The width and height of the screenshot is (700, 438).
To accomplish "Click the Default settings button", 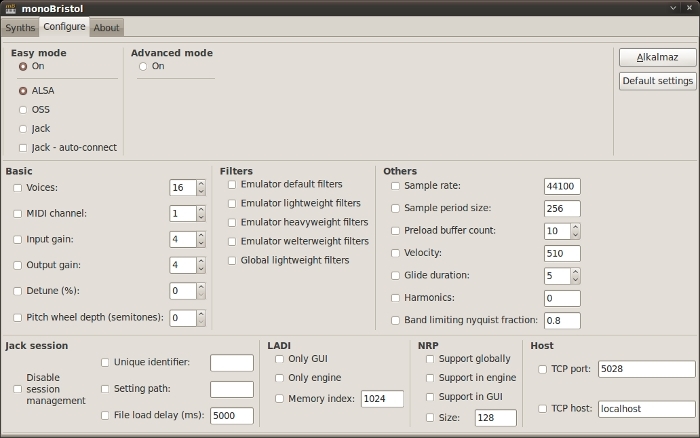I will [657, 81].
